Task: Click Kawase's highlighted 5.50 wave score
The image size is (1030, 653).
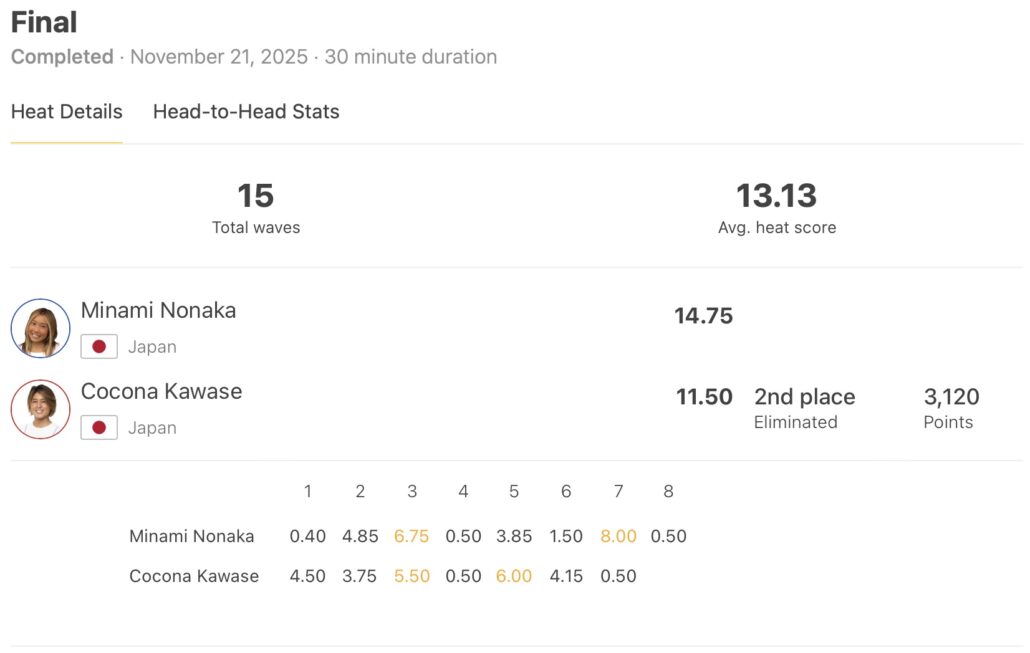Action: 411,576
